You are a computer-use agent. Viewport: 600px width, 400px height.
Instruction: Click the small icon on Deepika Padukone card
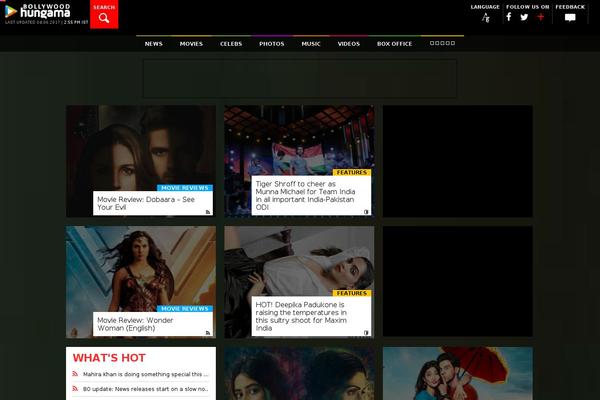(x=366, y=333)
